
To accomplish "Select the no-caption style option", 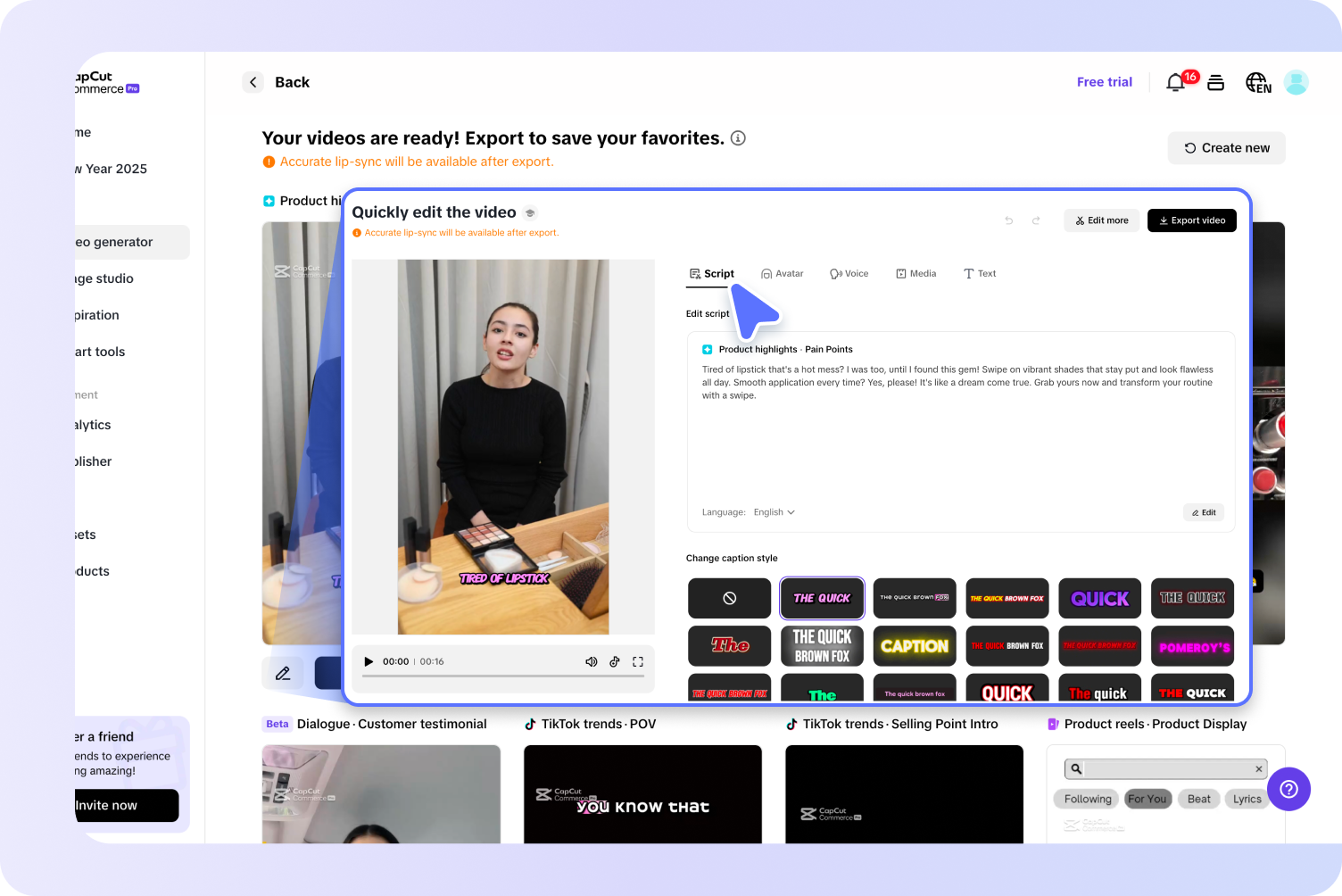I will [x=729, y=598].
